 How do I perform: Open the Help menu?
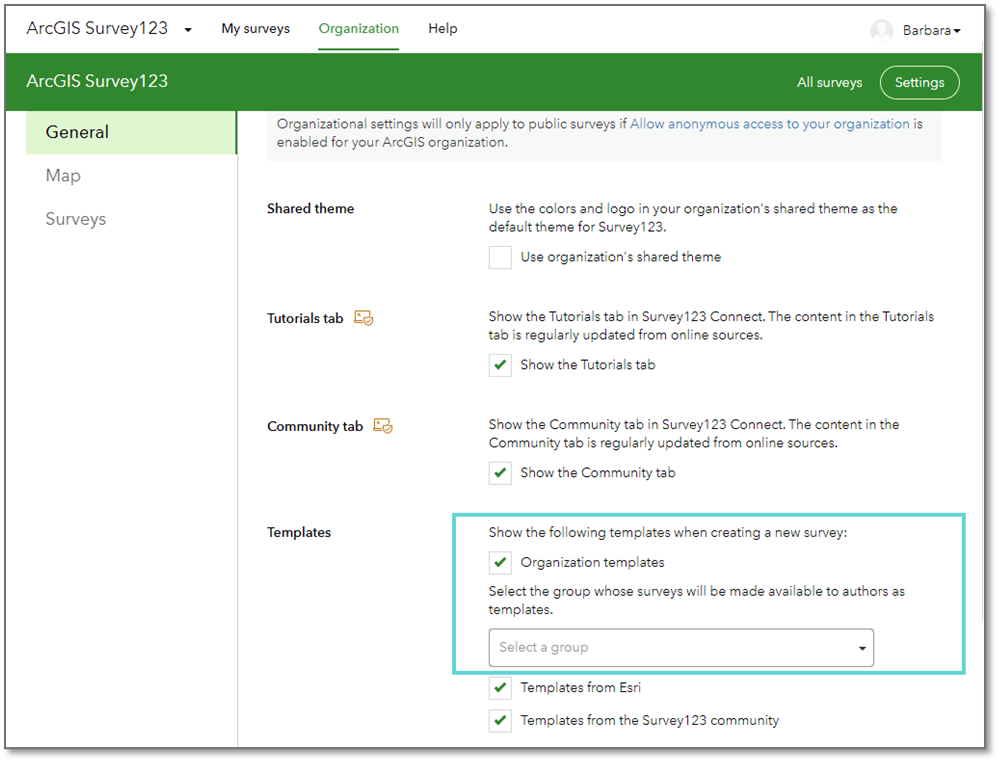(x=442, y=29)
